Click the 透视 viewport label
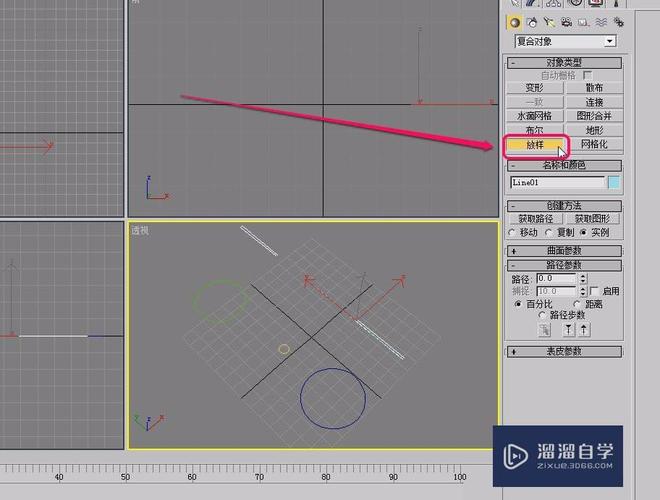660x500 pixels. click(140, 230)
